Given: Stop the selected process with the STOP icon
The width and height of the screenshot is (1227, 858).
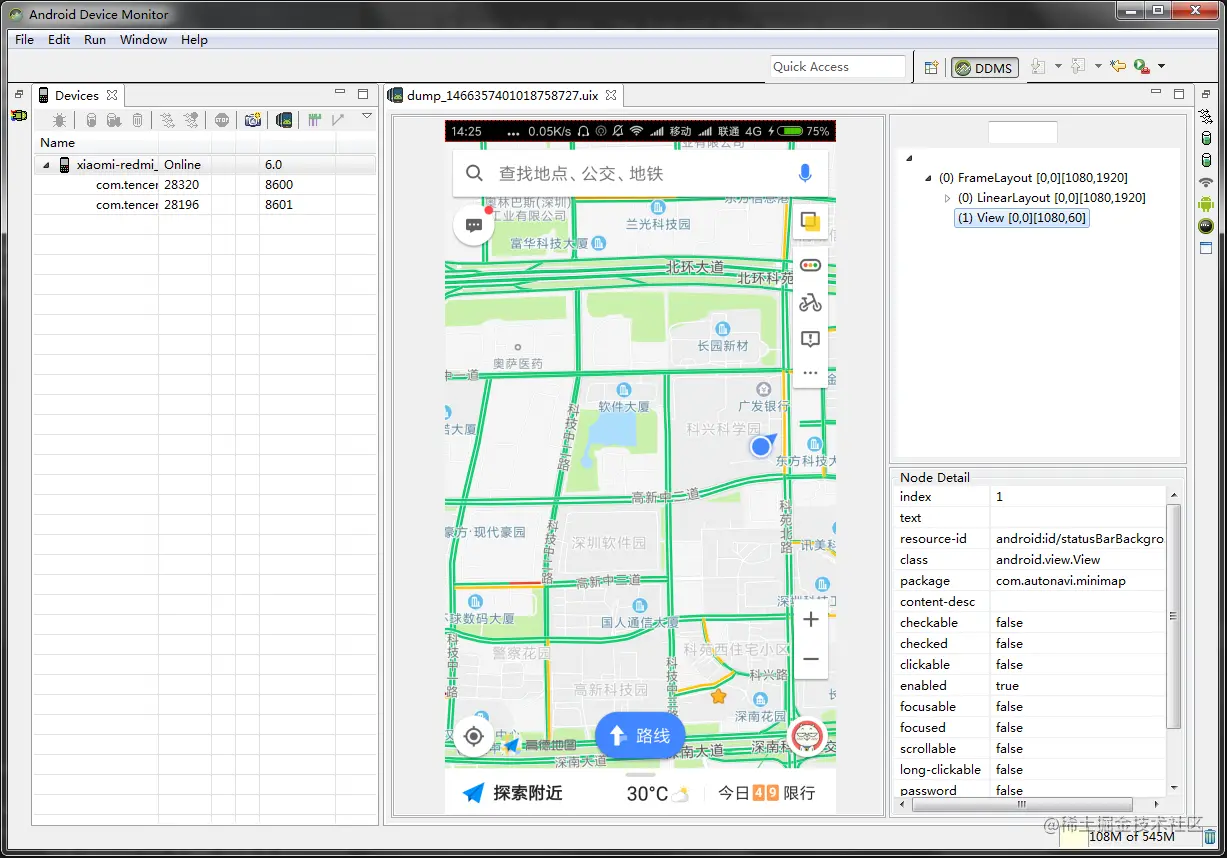Looking at the screenshot, I should [x=221, y=119].
